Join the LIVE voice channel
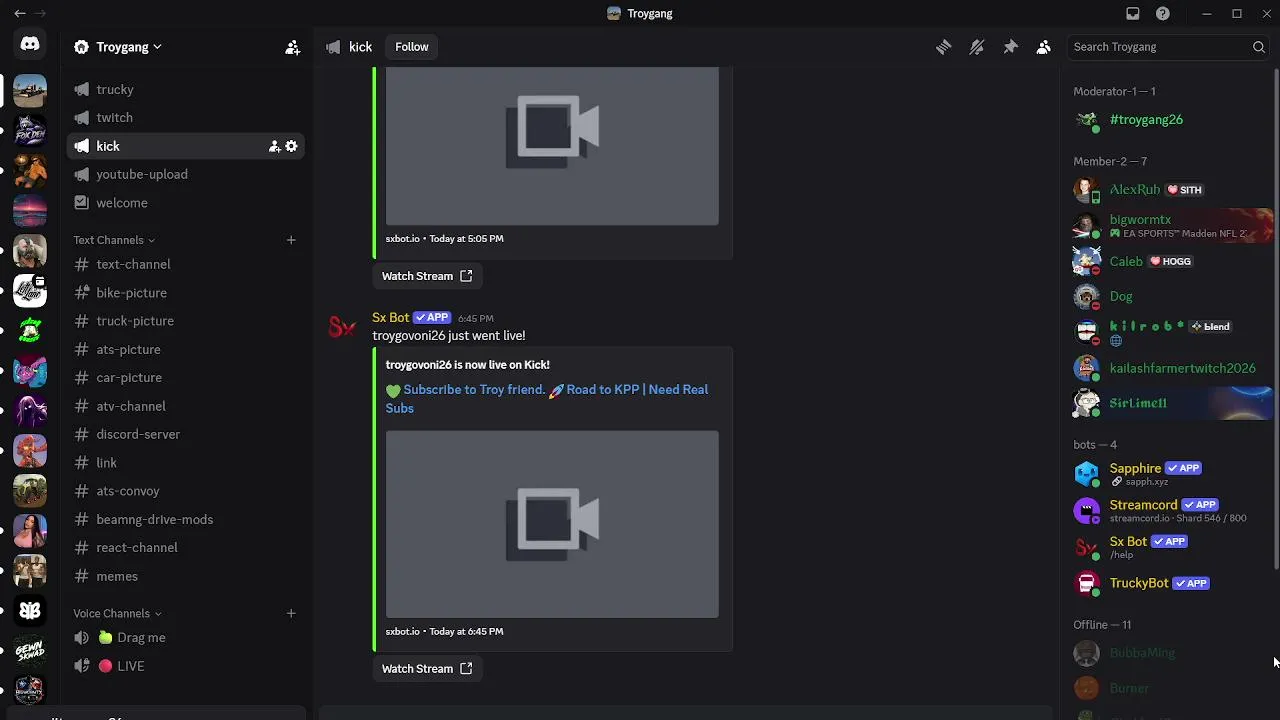Viewport: 1280px width, 720px height. tap(186, 666)
